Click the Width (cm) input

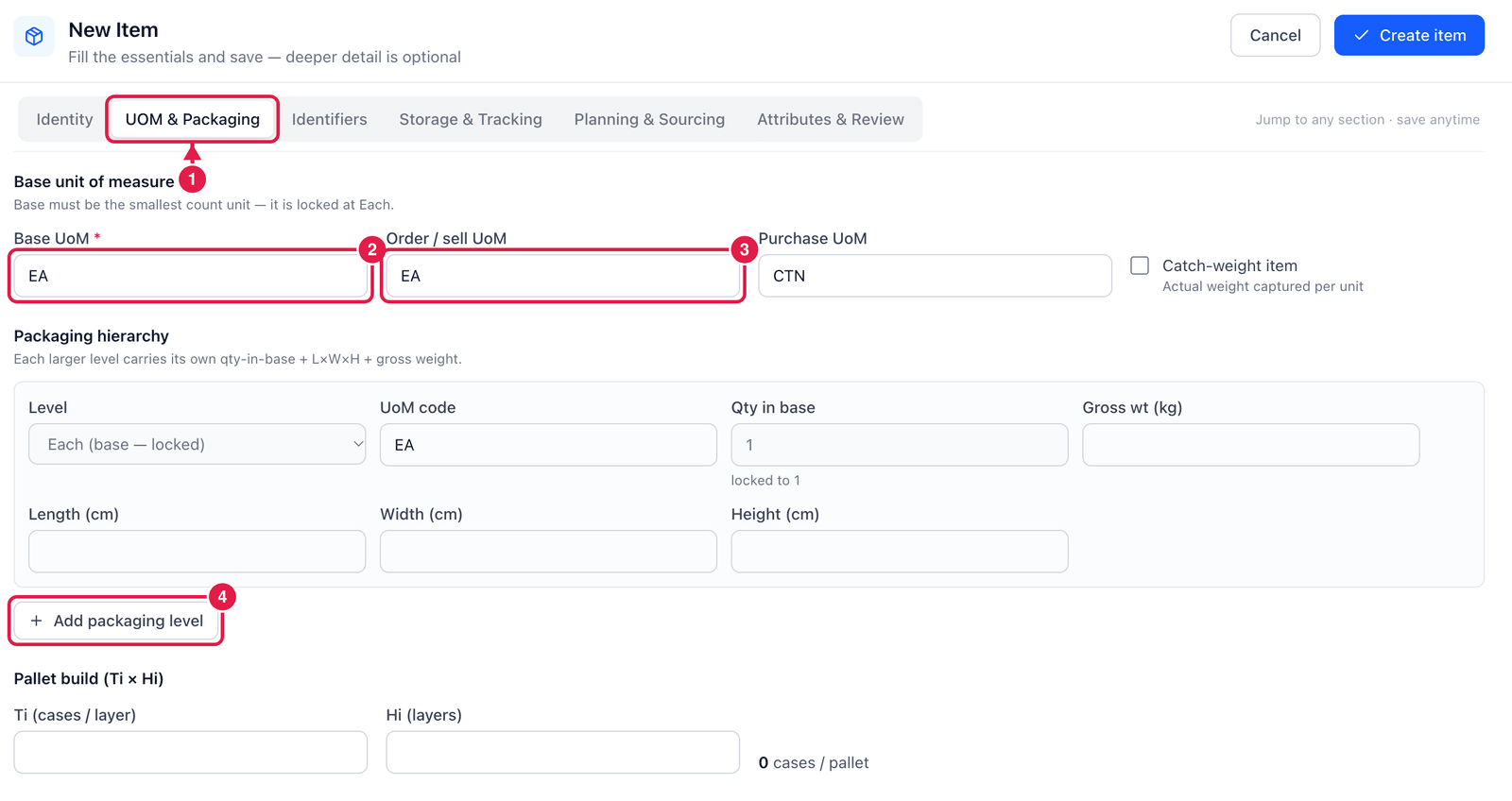548,551
